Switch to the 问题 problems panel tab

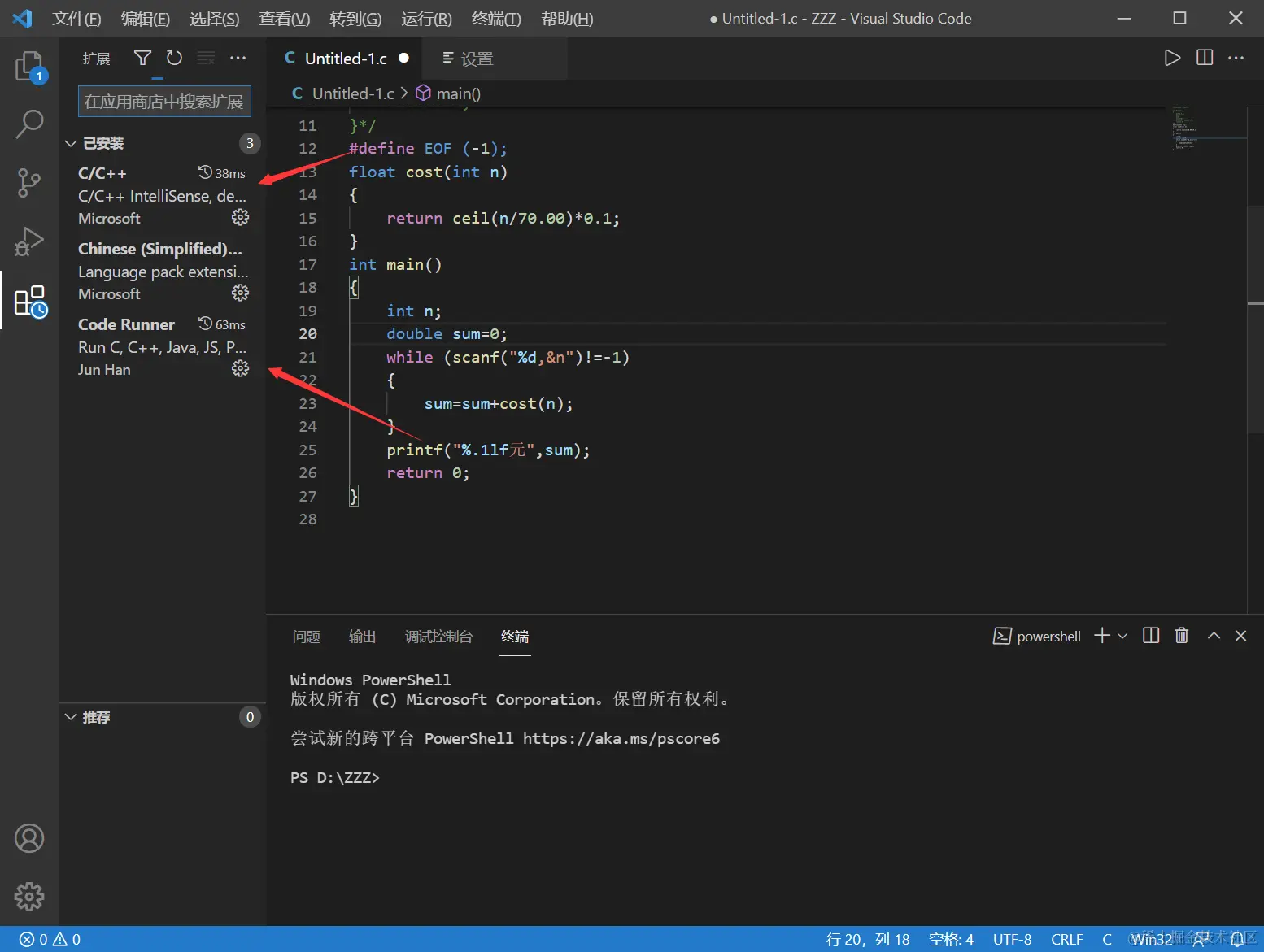(307, 637)
